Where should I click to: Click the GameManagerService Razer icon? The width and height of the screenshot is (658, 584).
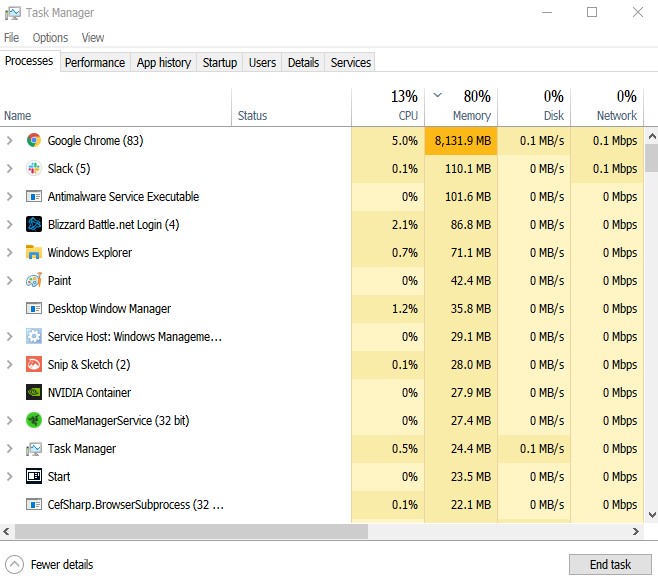34,420
